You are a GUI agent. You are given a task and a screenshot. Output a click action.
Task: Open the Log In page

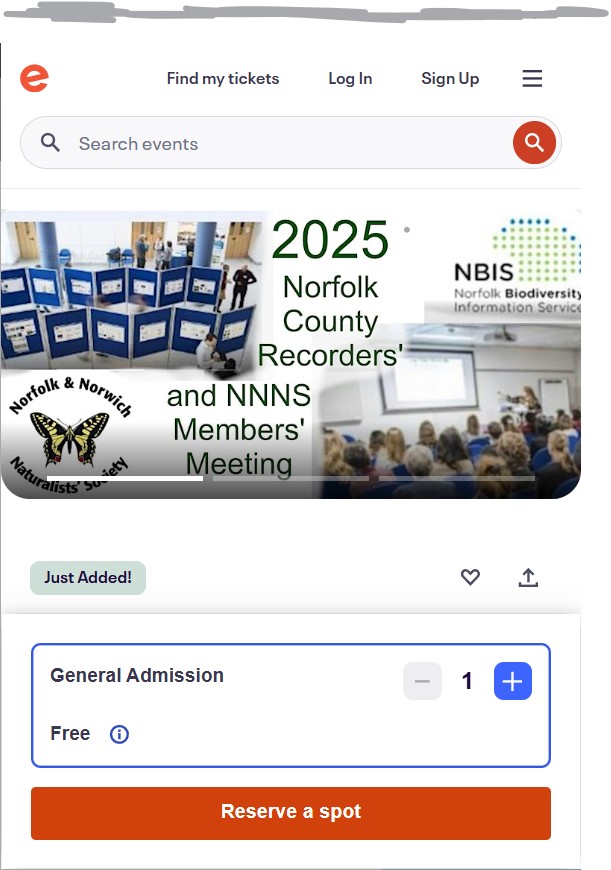tap(350, 78)
